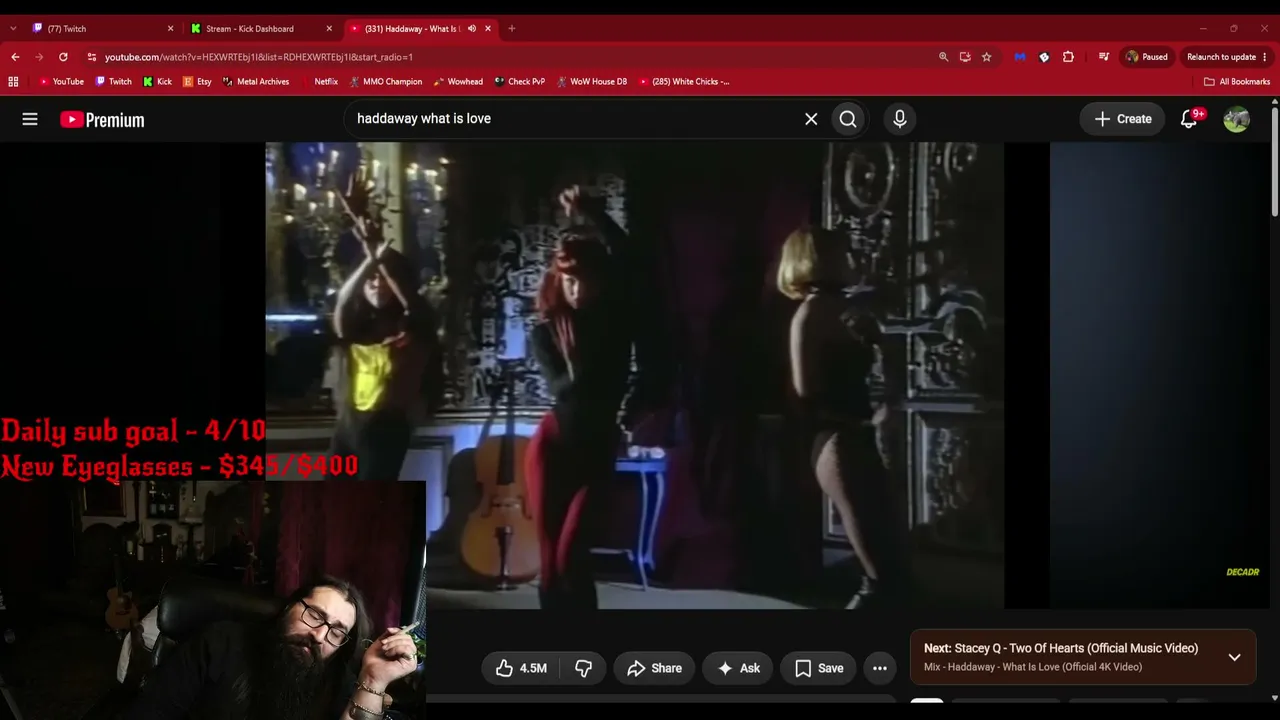Dislike the video with thumbs down
The height and width of the screenshot is (720, 1280).
click(584, 668)
